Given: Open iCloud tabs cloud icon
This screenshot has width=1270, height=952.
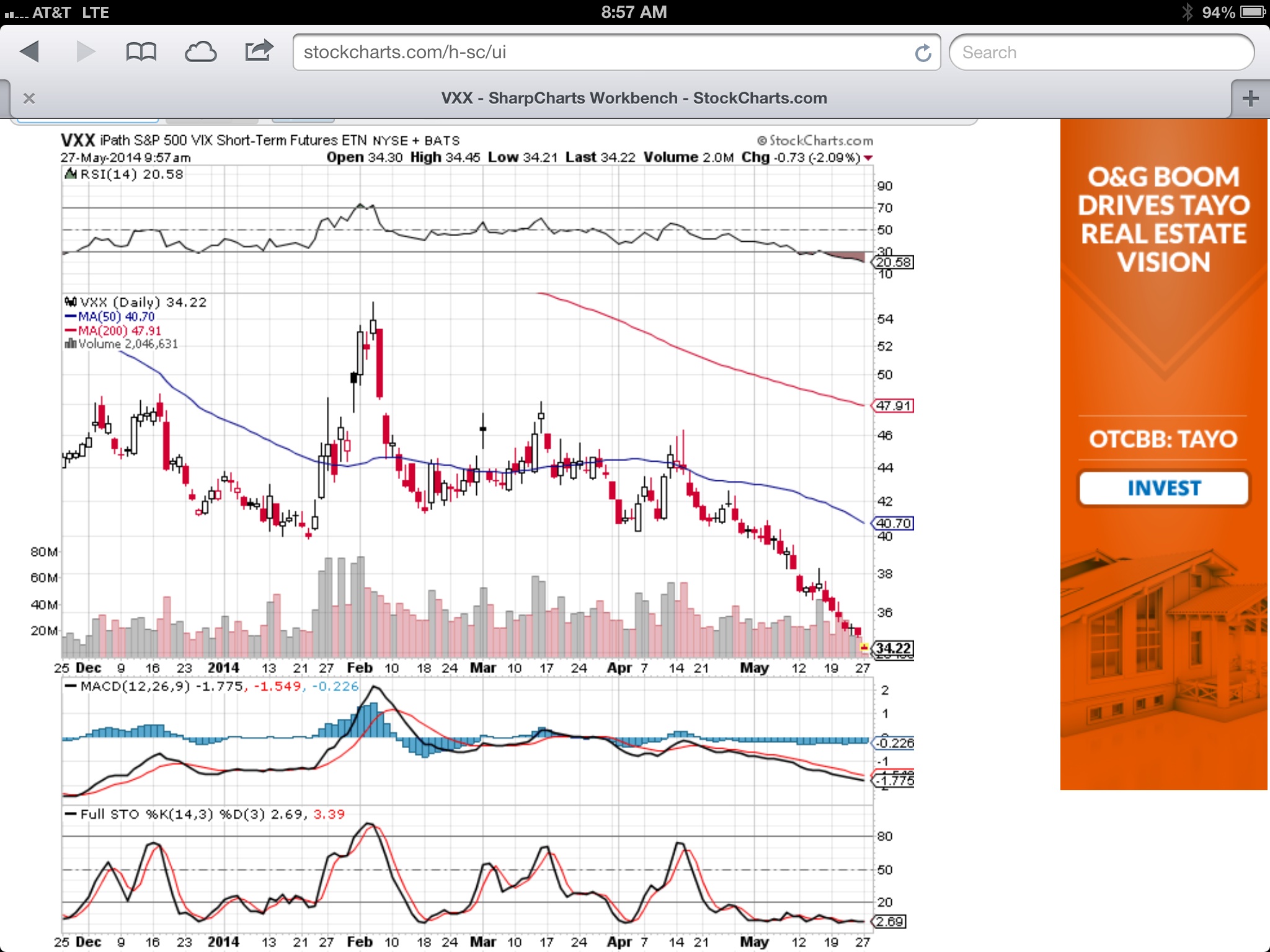Looking at the screenshot, I should click(x=200, y=52).
